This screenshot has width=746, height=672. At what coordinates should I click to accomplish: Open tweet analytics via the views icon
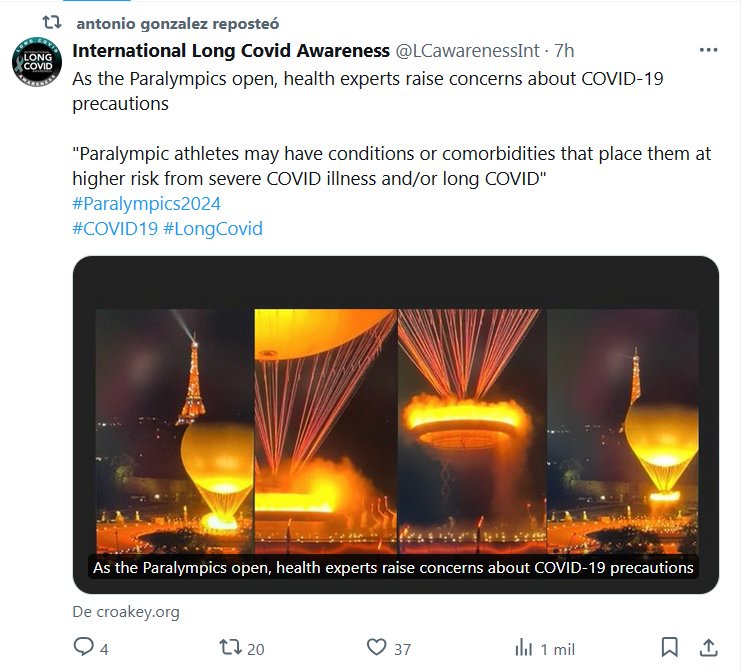520,647
